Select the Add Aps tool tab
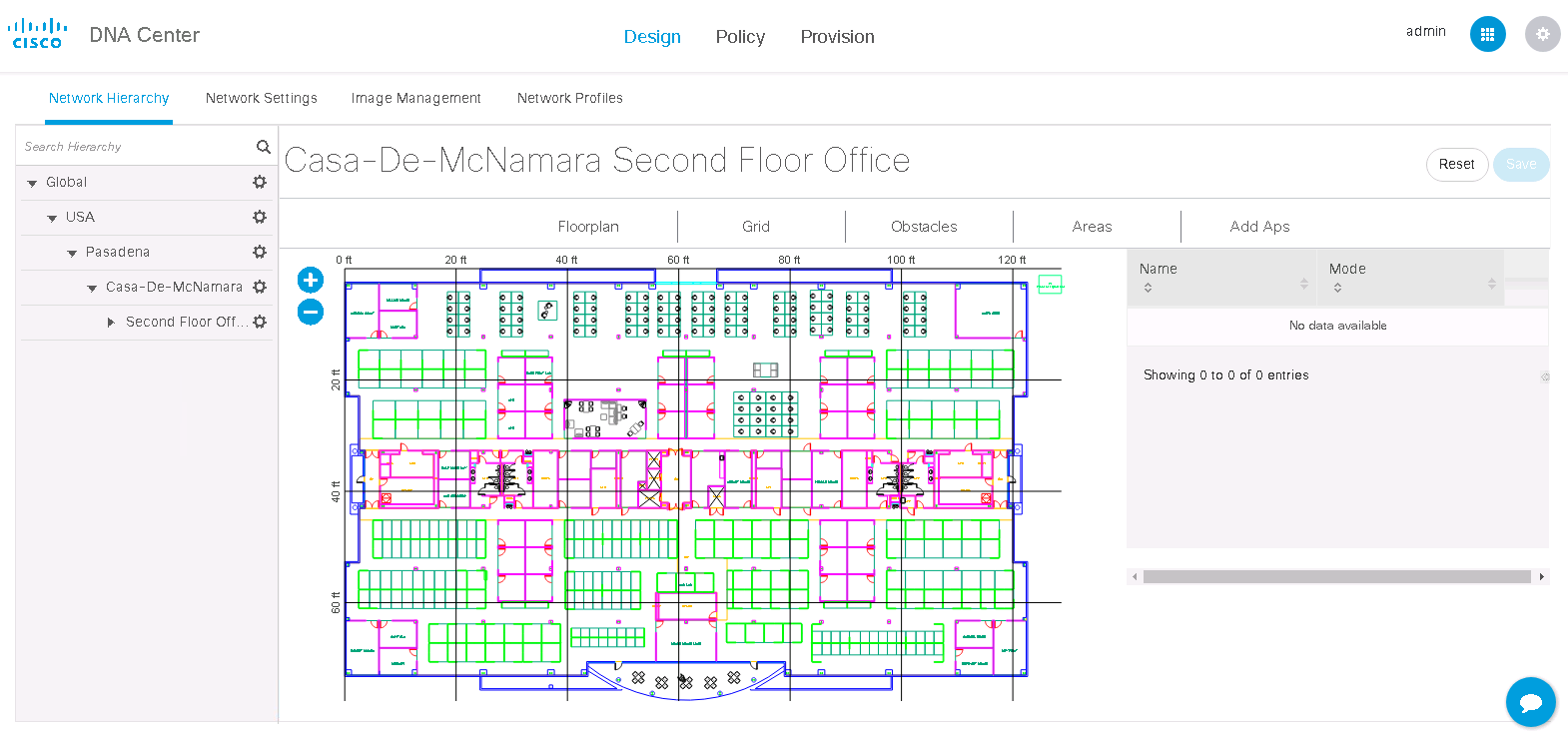Viewport: 1568px width, 733px height. click(x=1259, y=227)
